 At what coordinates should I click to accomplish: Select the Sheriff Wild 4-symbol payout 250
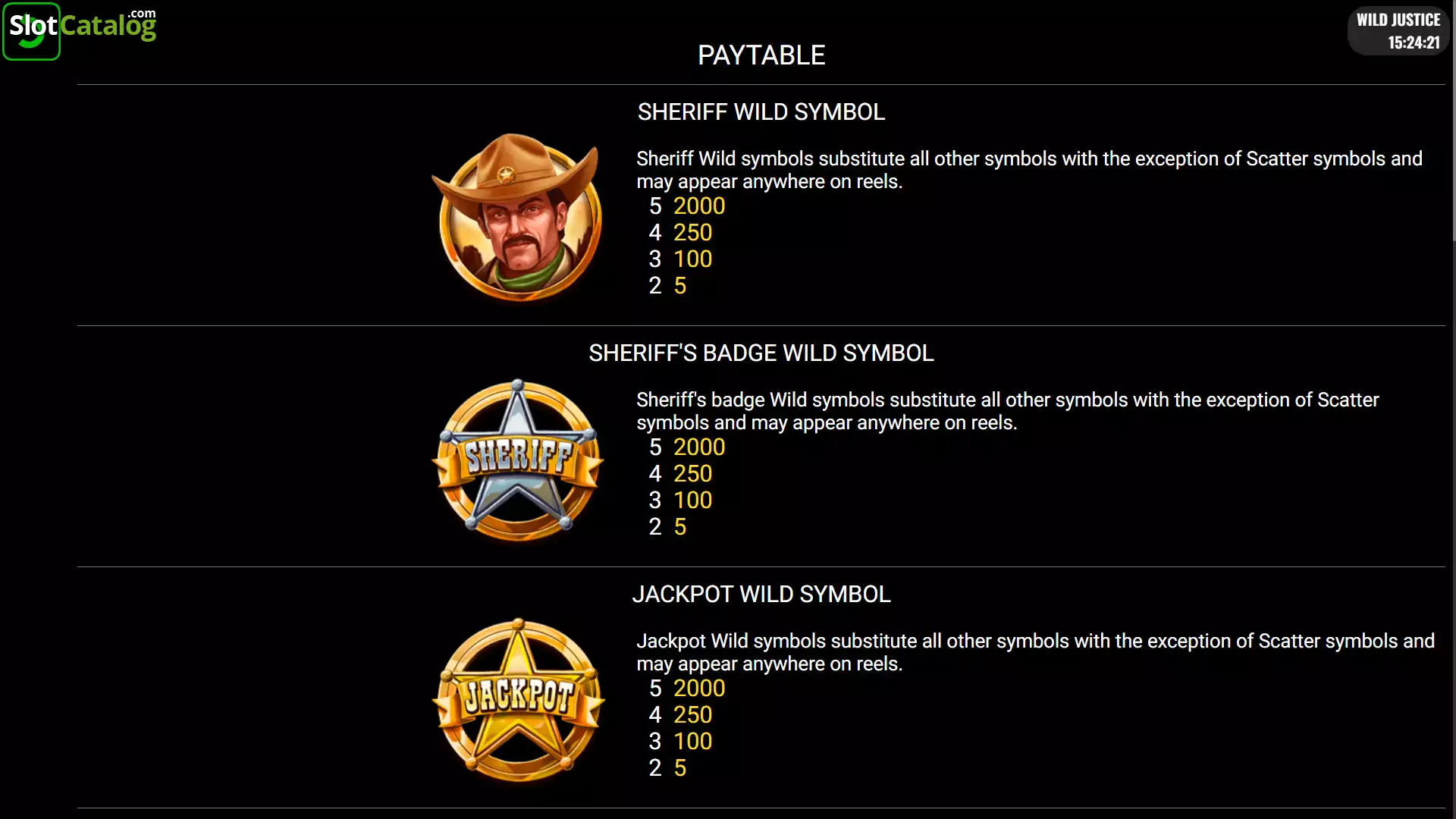click(x=692, y=233)
